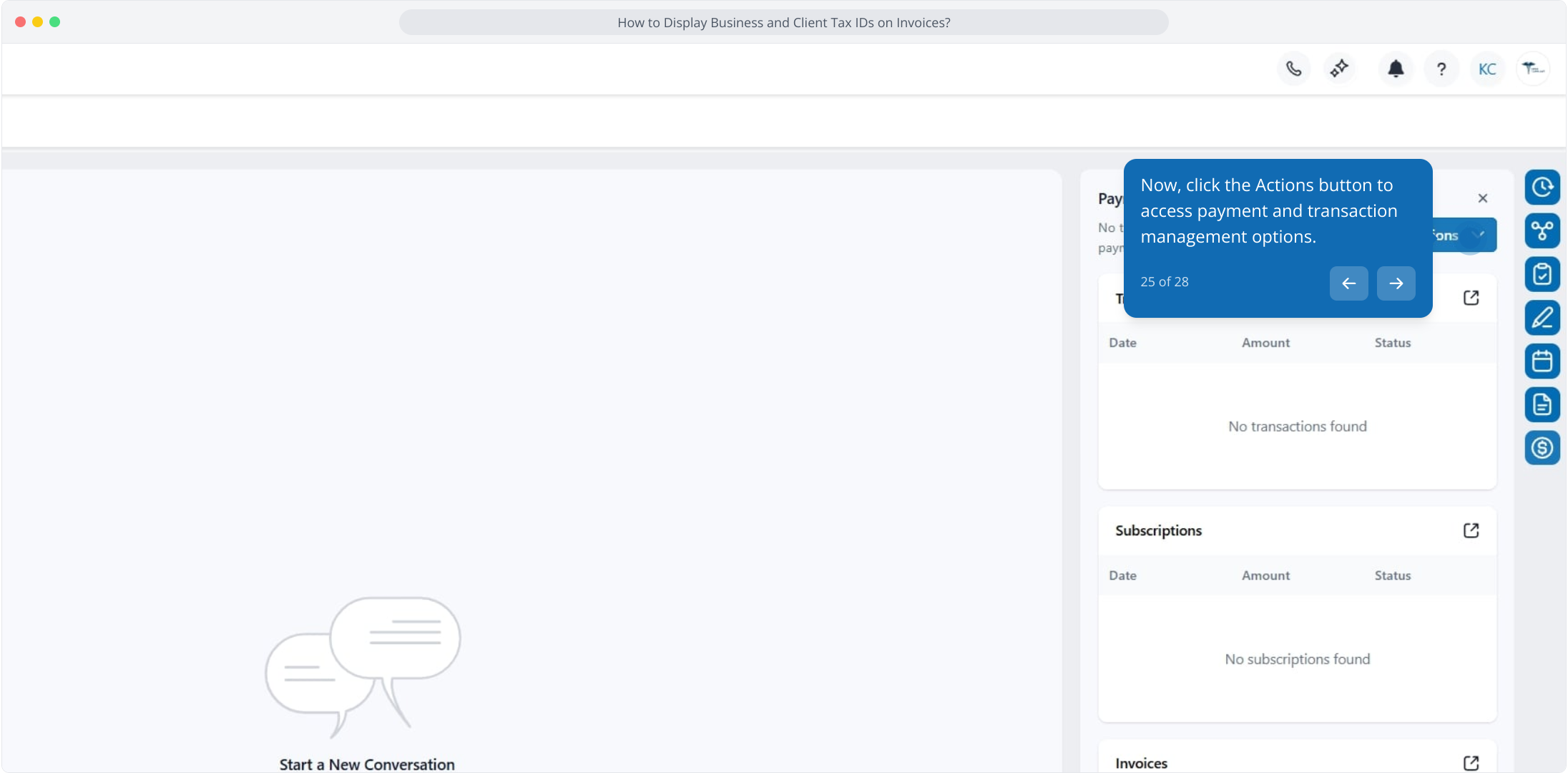Viewport: 1568px width, 773px height.
Task: Open Invoices in external view
Action: pos(1471,763)
